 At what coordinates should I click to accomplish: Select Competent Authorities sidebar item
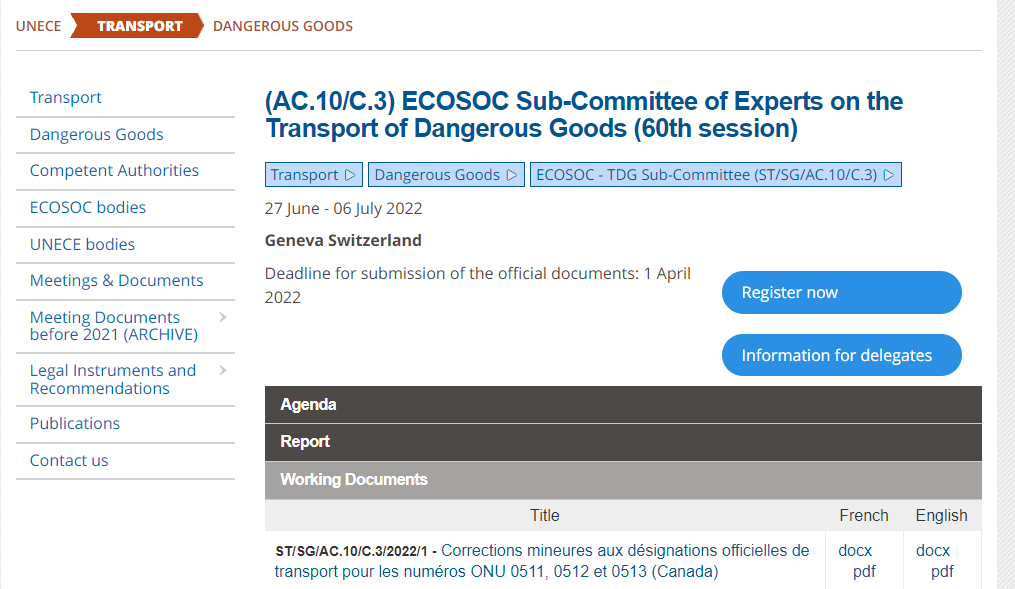(x=114, y=171)
